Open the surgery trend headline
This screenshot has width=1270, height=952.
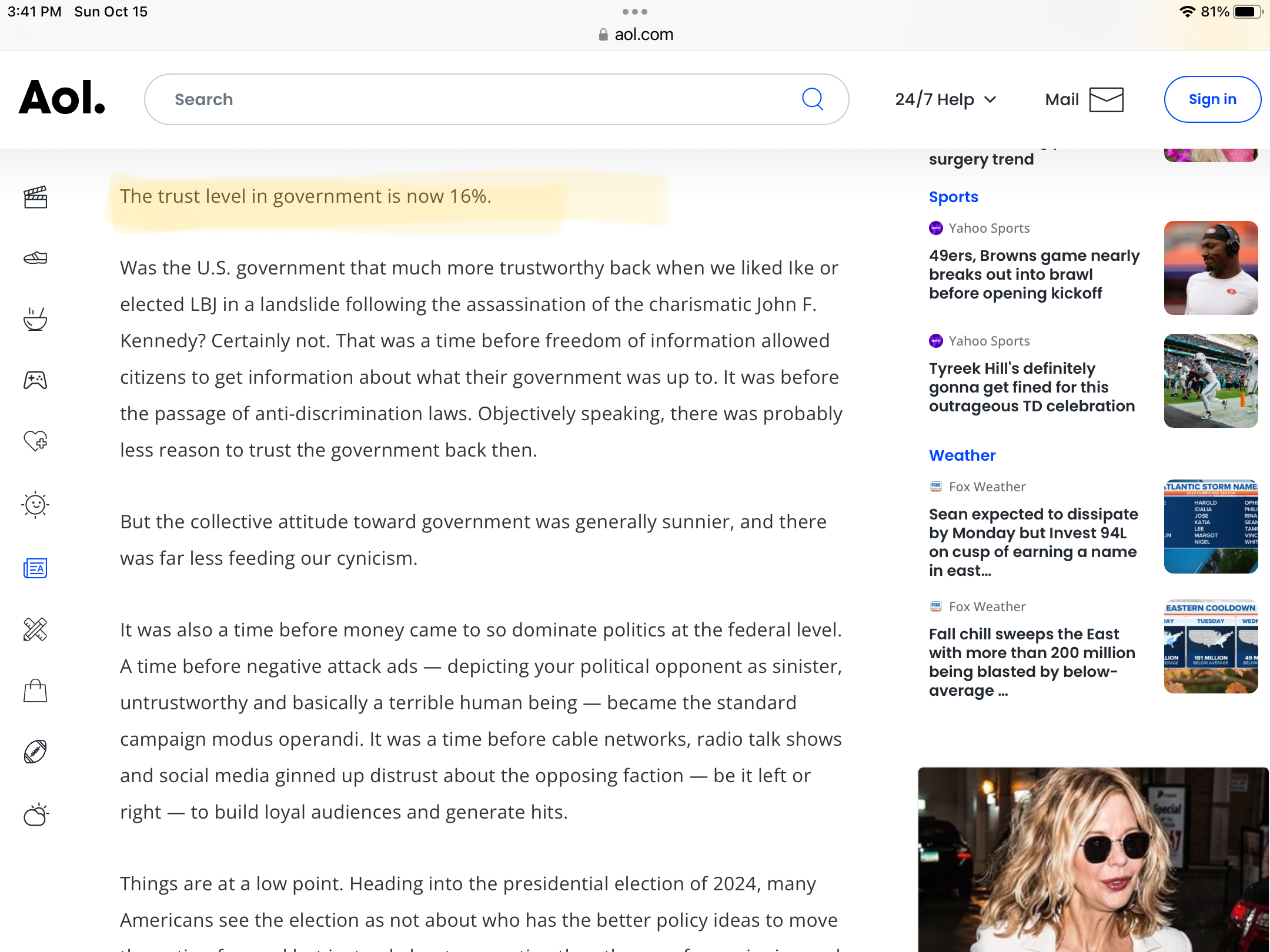click(x=981, y=159)
